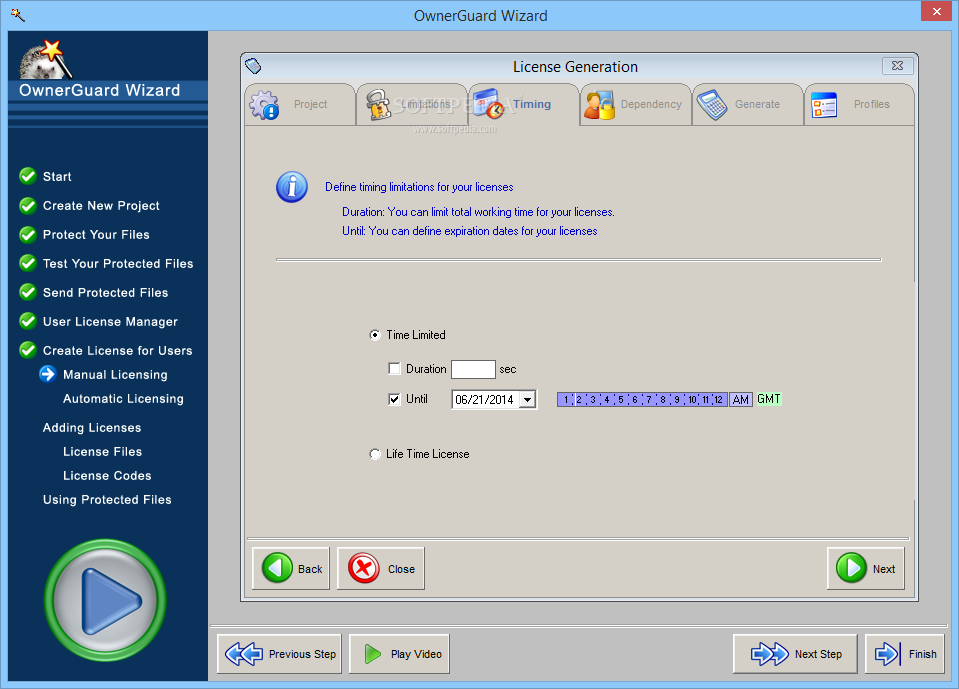Screen dimensions: 959x689
Task: Switch to the Project tab
Action: click(x=300, y=105)
